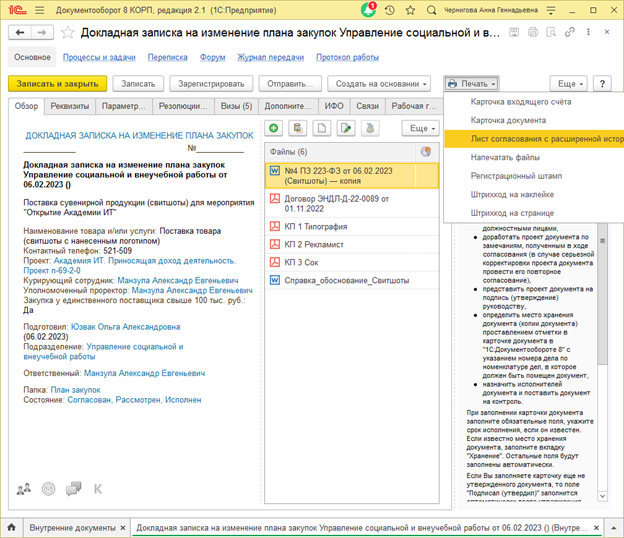Expand the Еще menu above files list
624x538 pixels.
point(419,128)
